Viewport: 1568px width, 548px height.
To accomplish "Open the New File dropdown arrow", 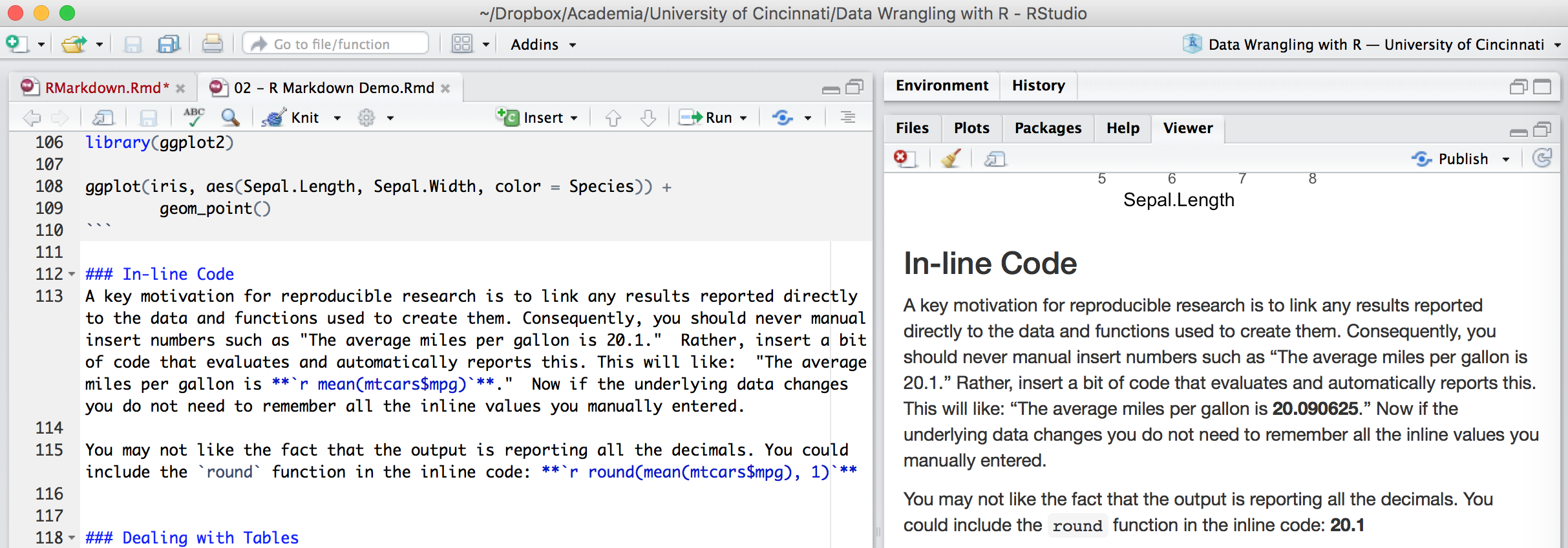I will [41, 45].
